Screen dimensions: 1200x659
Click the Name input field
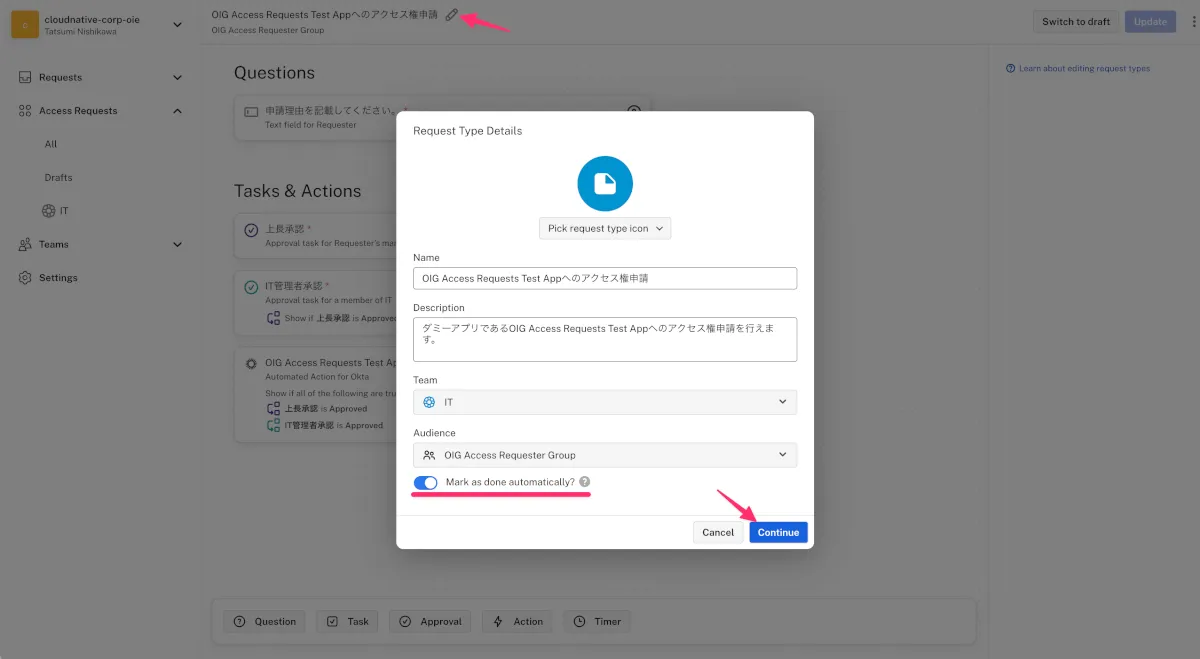click(605, 278)
